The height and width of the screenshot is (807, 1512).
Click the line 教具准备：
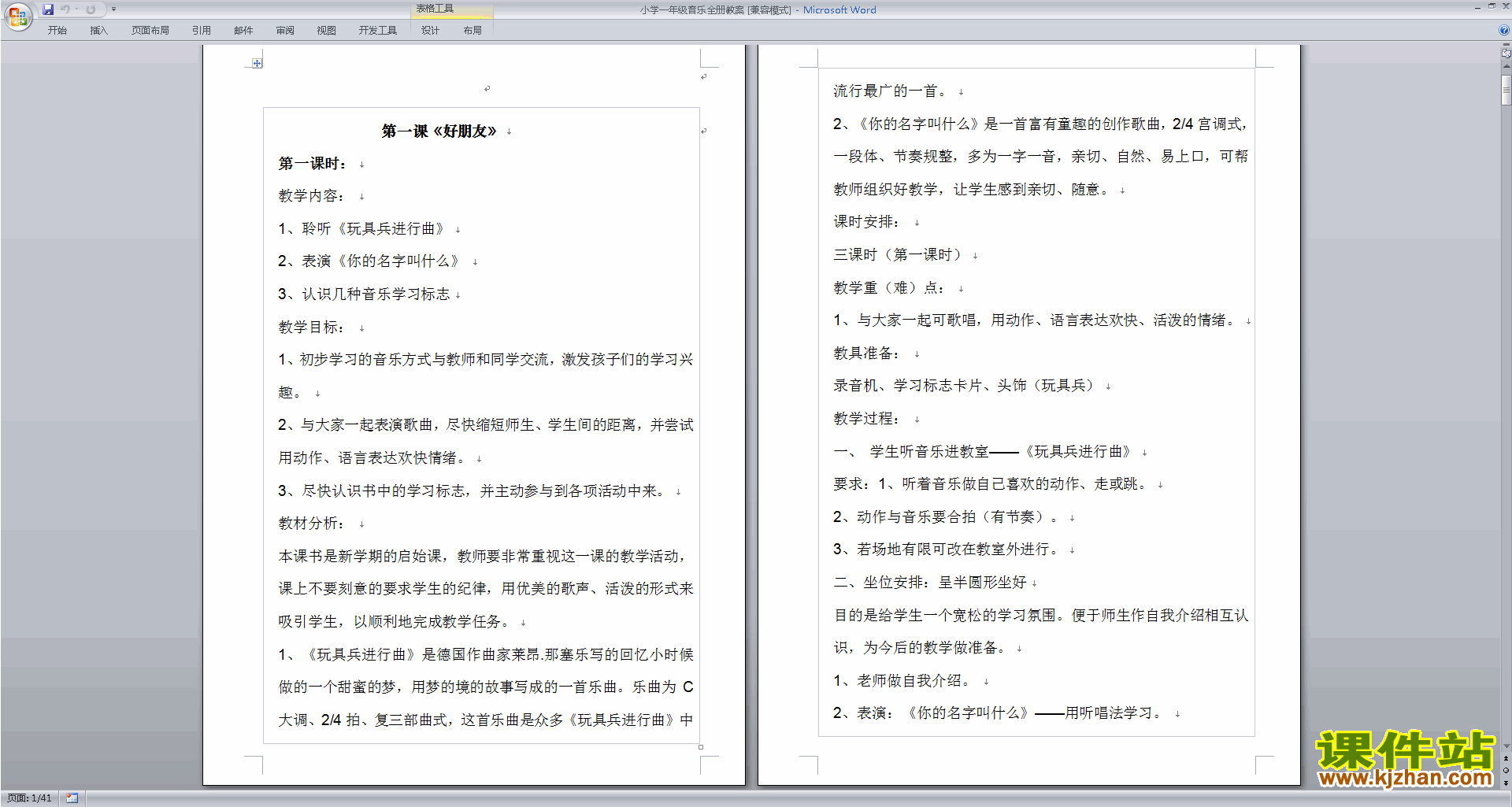866,354
